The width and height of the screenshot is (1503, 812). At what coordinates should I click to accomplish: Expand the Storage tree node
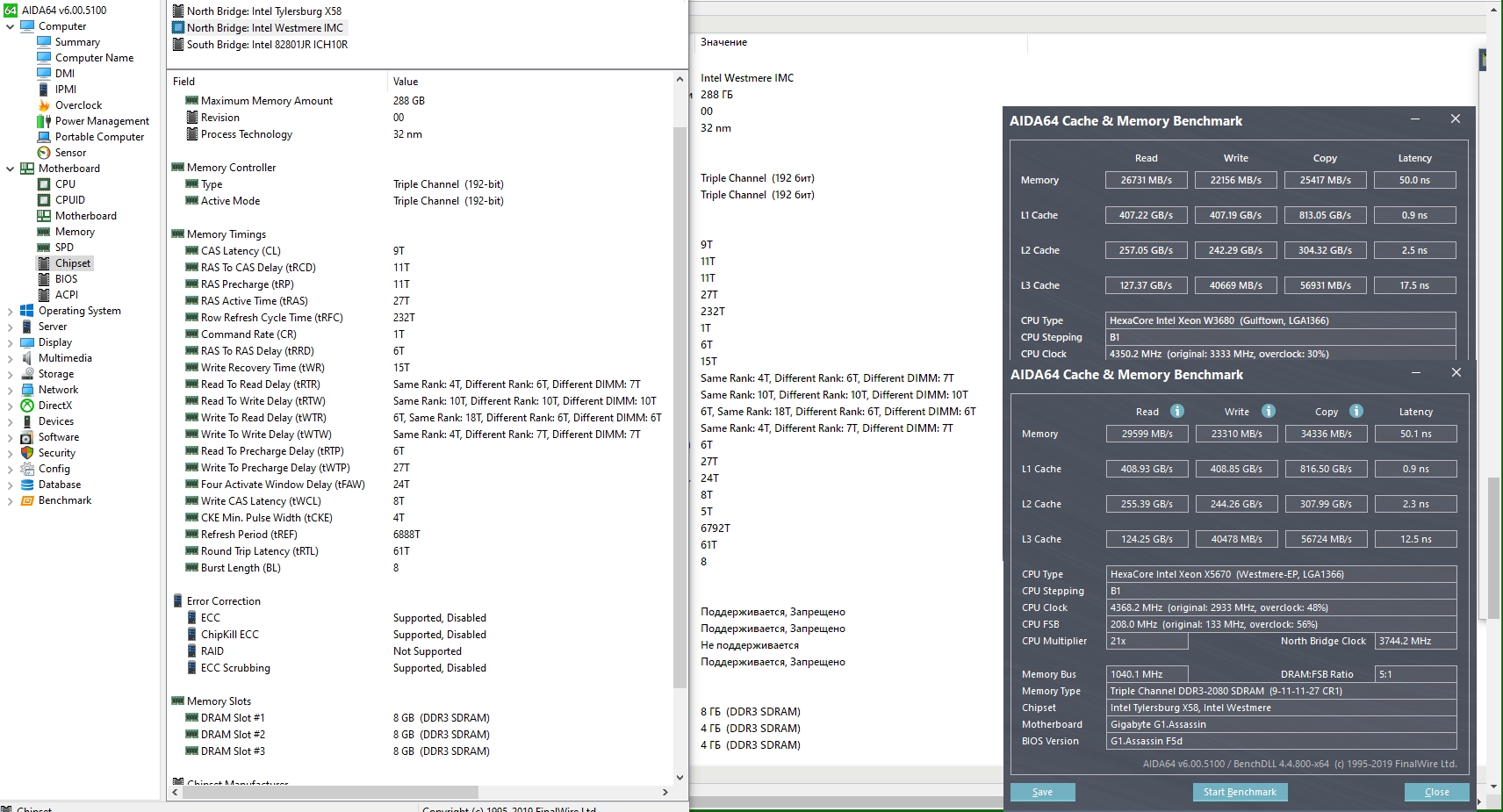tap(10, 374)
